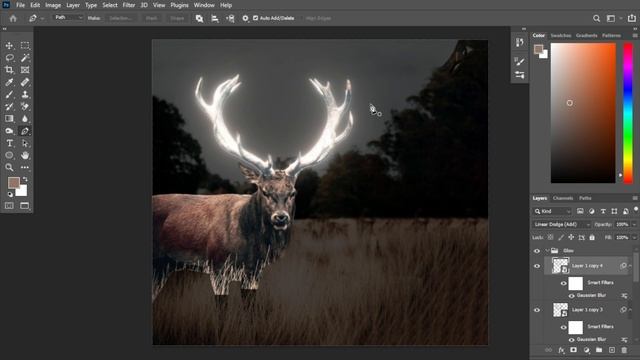Switch to the Swatches tab
The image size is (640, 360).
pyautogui.click(x=561, y=36)
